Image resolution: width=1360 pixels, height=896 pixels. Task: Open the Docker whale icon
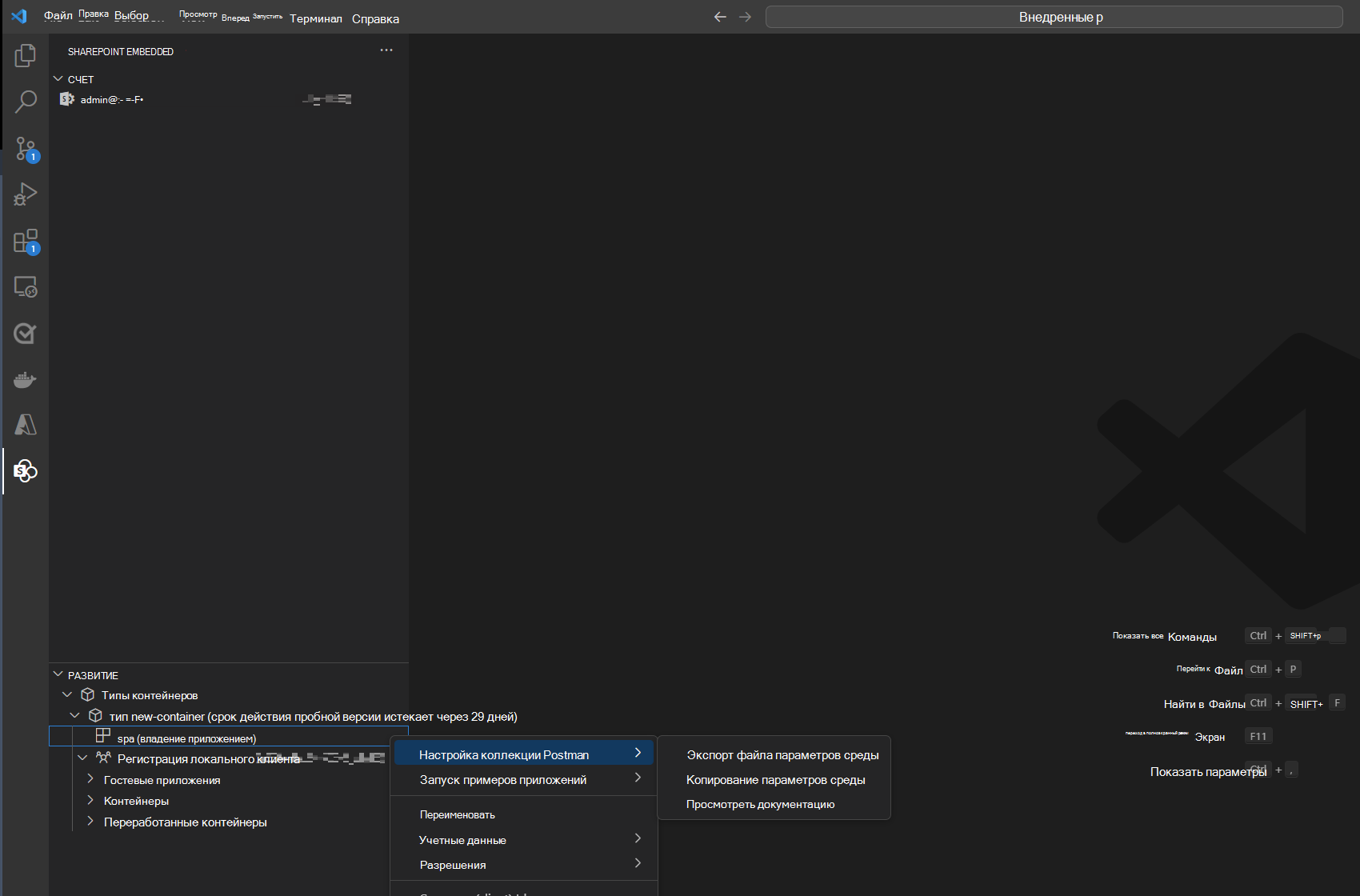pyautogui.click(x=26, y=379)
